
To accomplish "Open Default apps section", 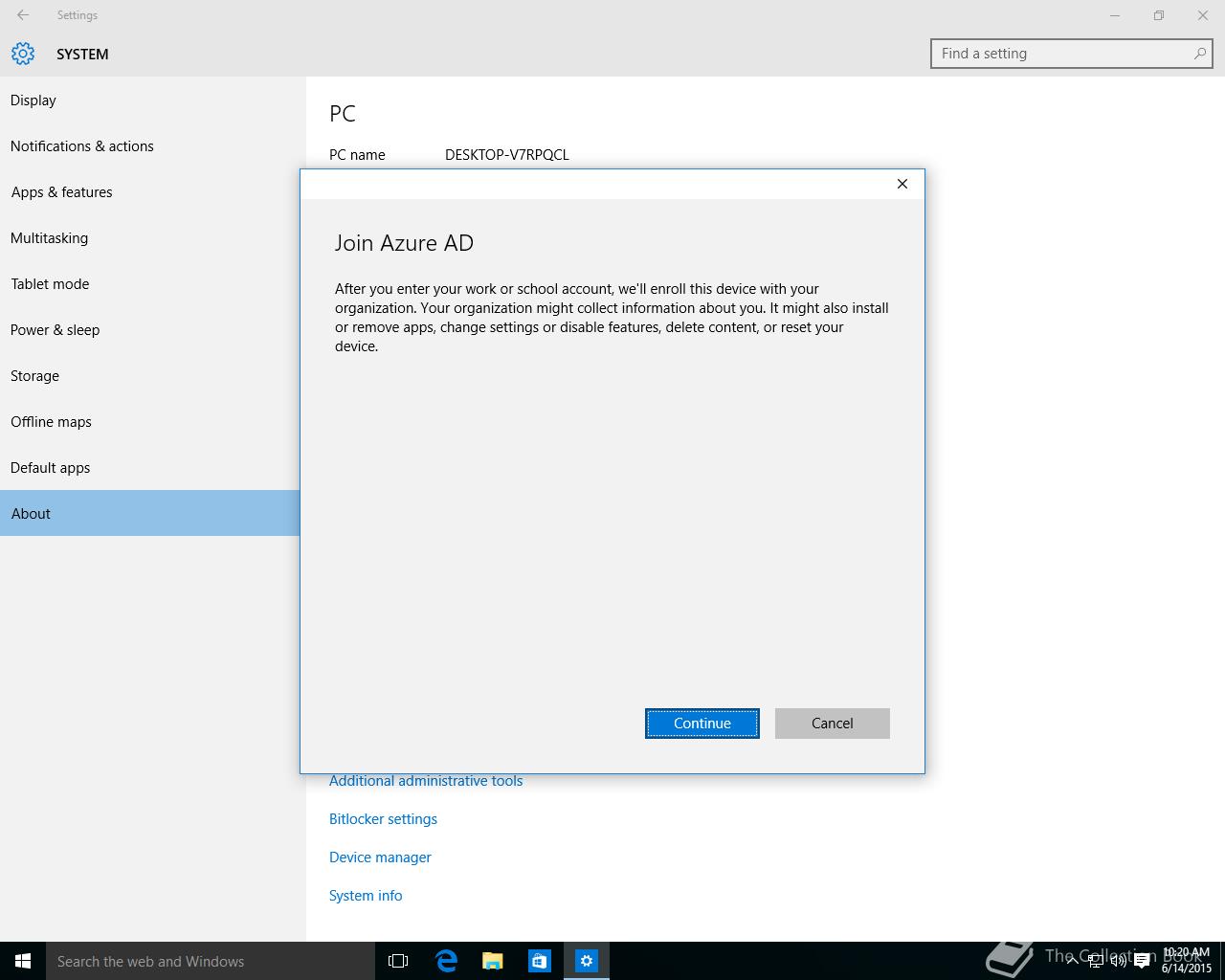I will pyautogui.click(x=149, y=468).
